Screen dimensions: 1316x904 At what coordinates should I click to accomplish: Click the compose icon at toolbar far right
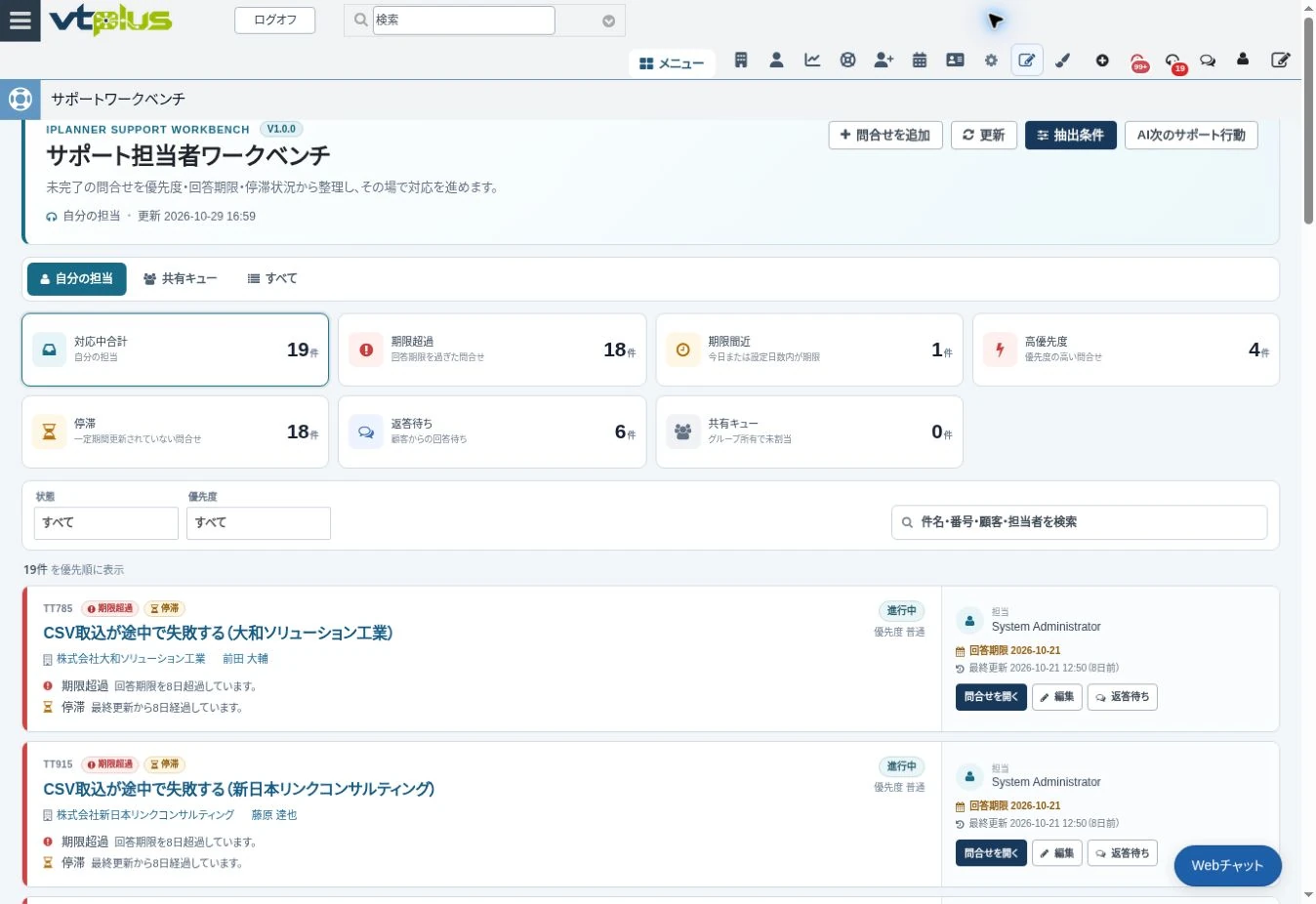[x=1281, y=61]
